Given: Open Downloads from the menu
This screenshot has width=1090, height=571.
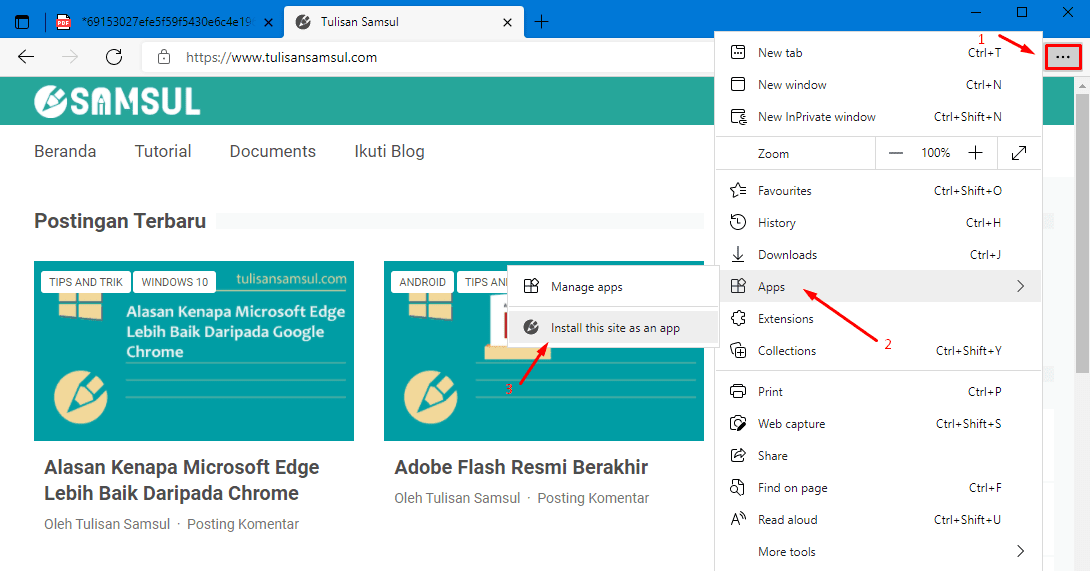Looking at the screenshot, I should (x=878, y=255).
